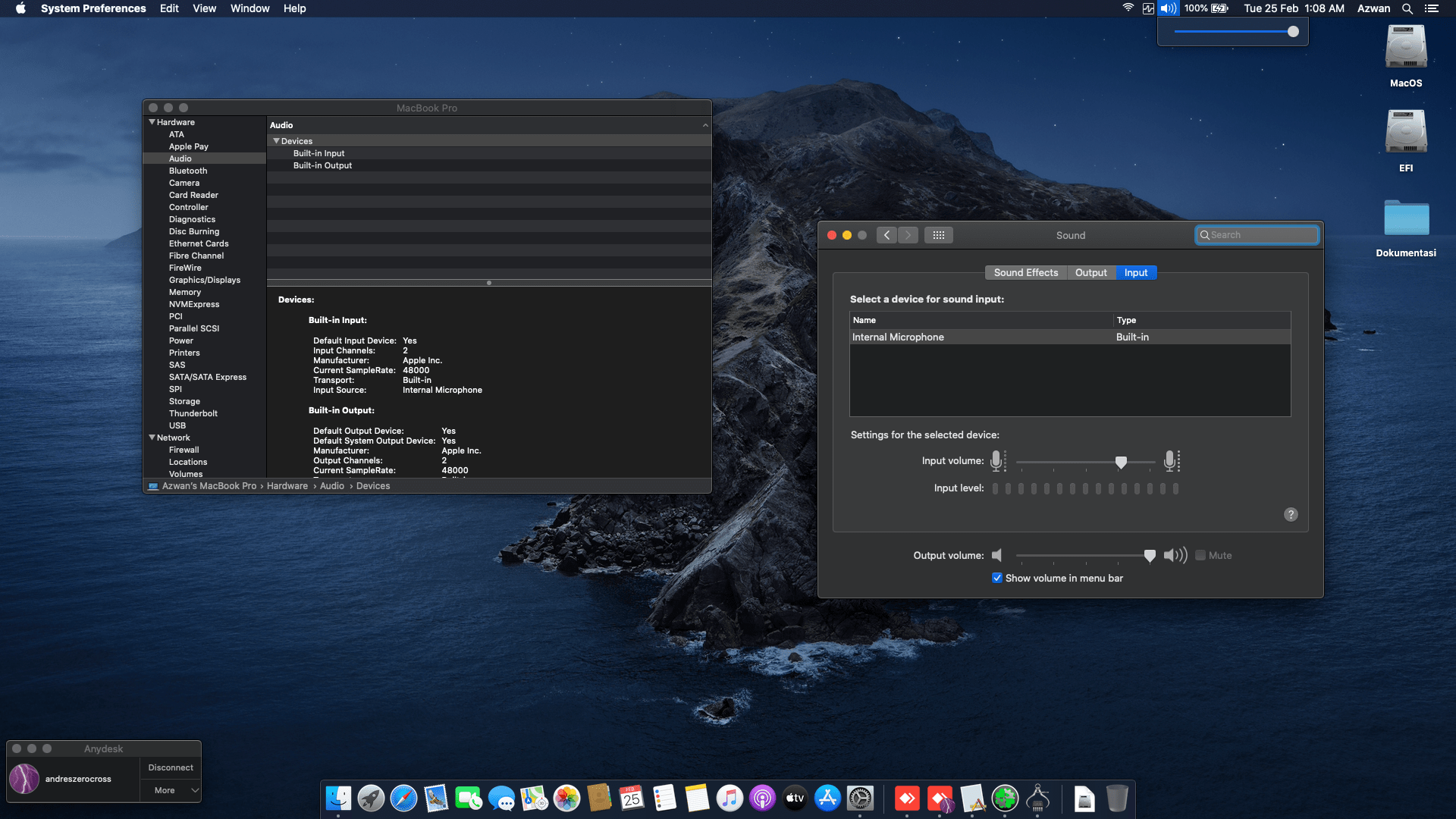Open the Window menu
Viewport: 1456px width, 819px height.
pos(249,8)
